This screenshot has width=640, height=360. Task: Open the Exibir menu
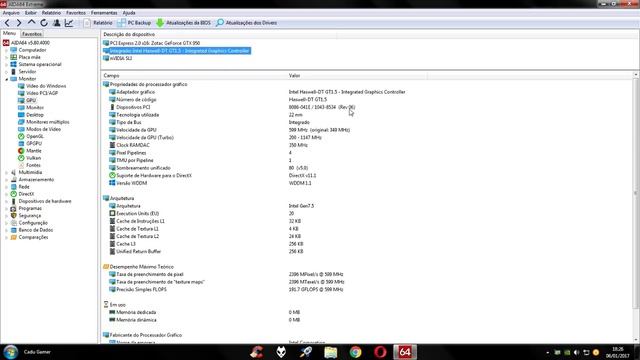(31, 13)
